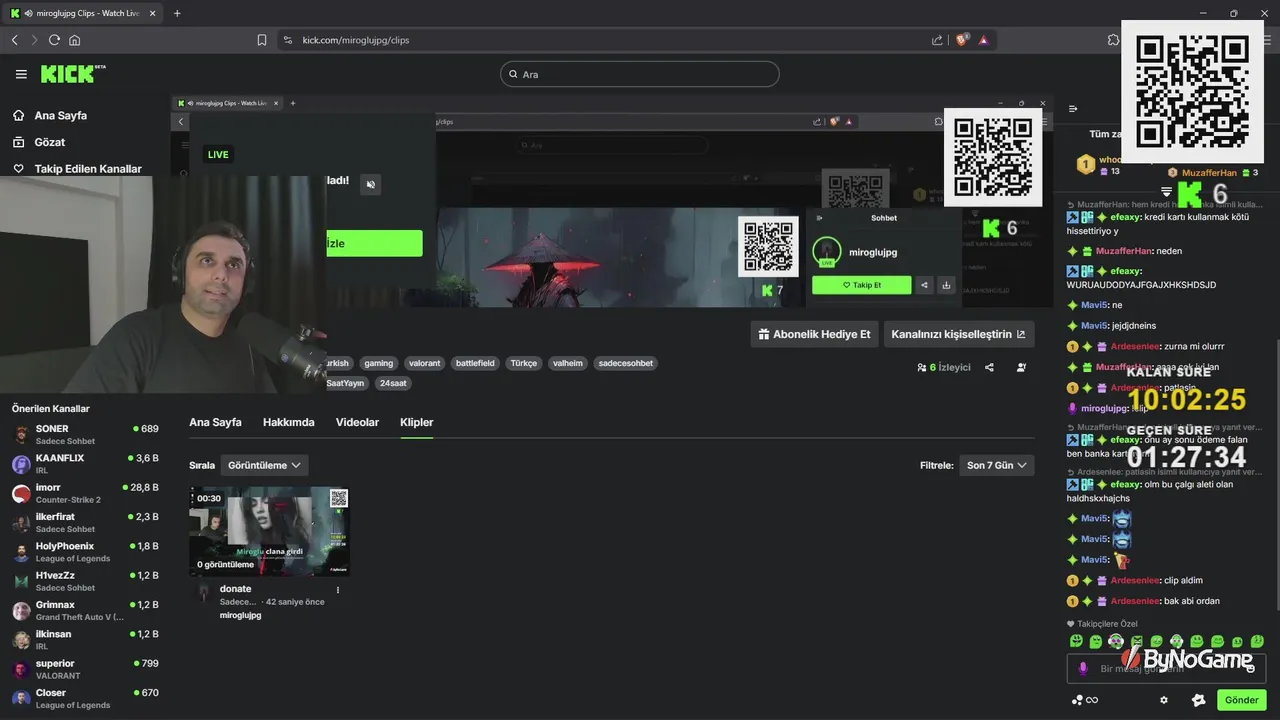Open Closer League of Legends channel
The width and height of the screenshot is (1280, 720).
click(85, 698)
